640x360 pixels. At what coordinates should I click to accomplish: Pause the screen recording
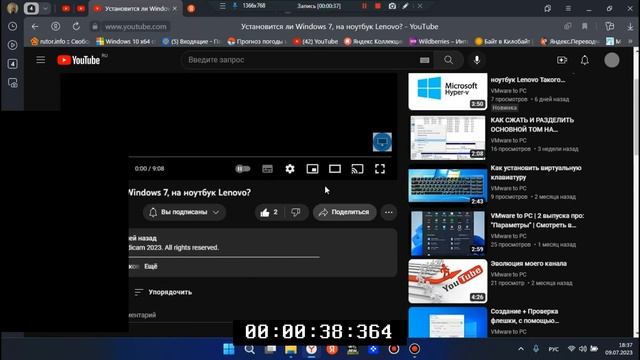pos(364,6)
